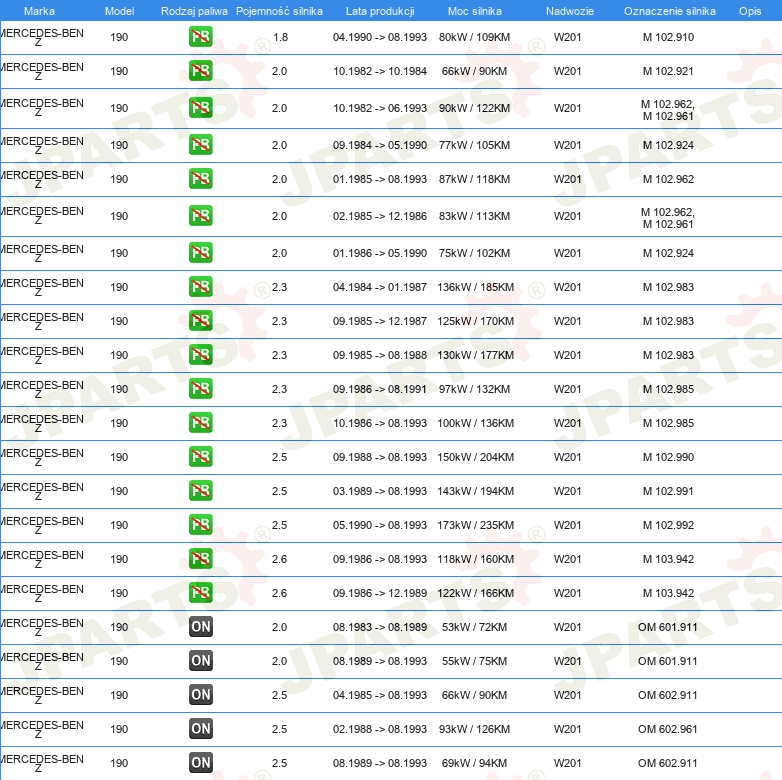The image size is (782, 780).
Task: Click the ON diesel icon for the OM 602.961 engine
Action: pyautogui.click(x=201, y=729)
